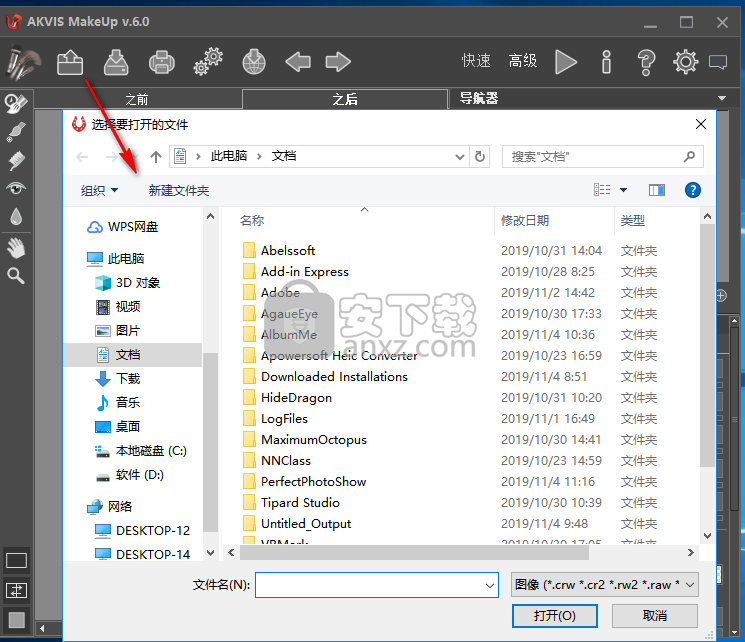745x642 pixels.
Task: Open AKVIS preferences gear icon
Action: pos(685,62)
